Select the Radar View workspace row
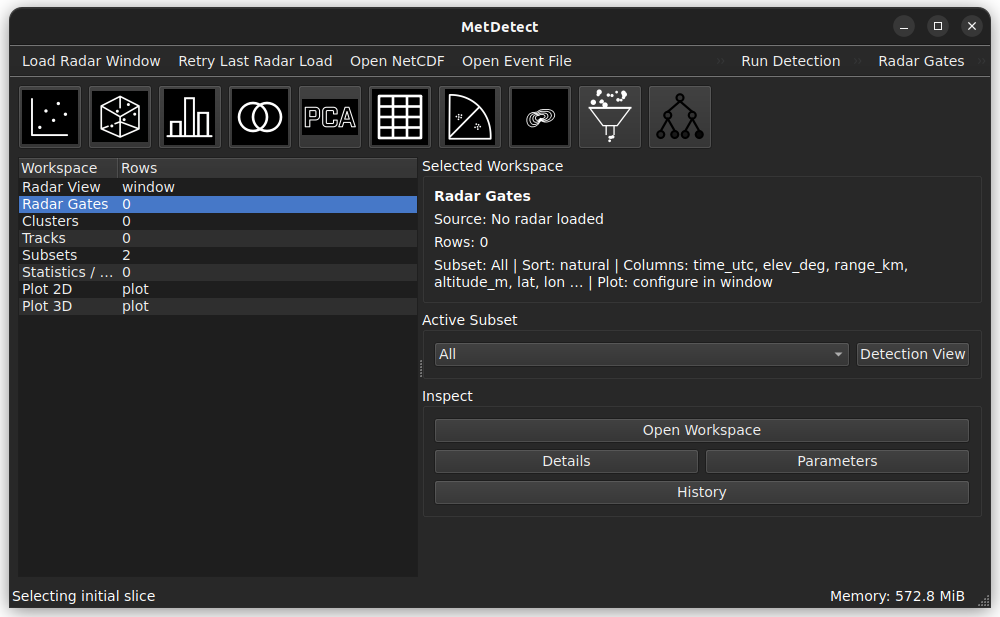This screenshot has width=1000, height=617. (218, 187)
